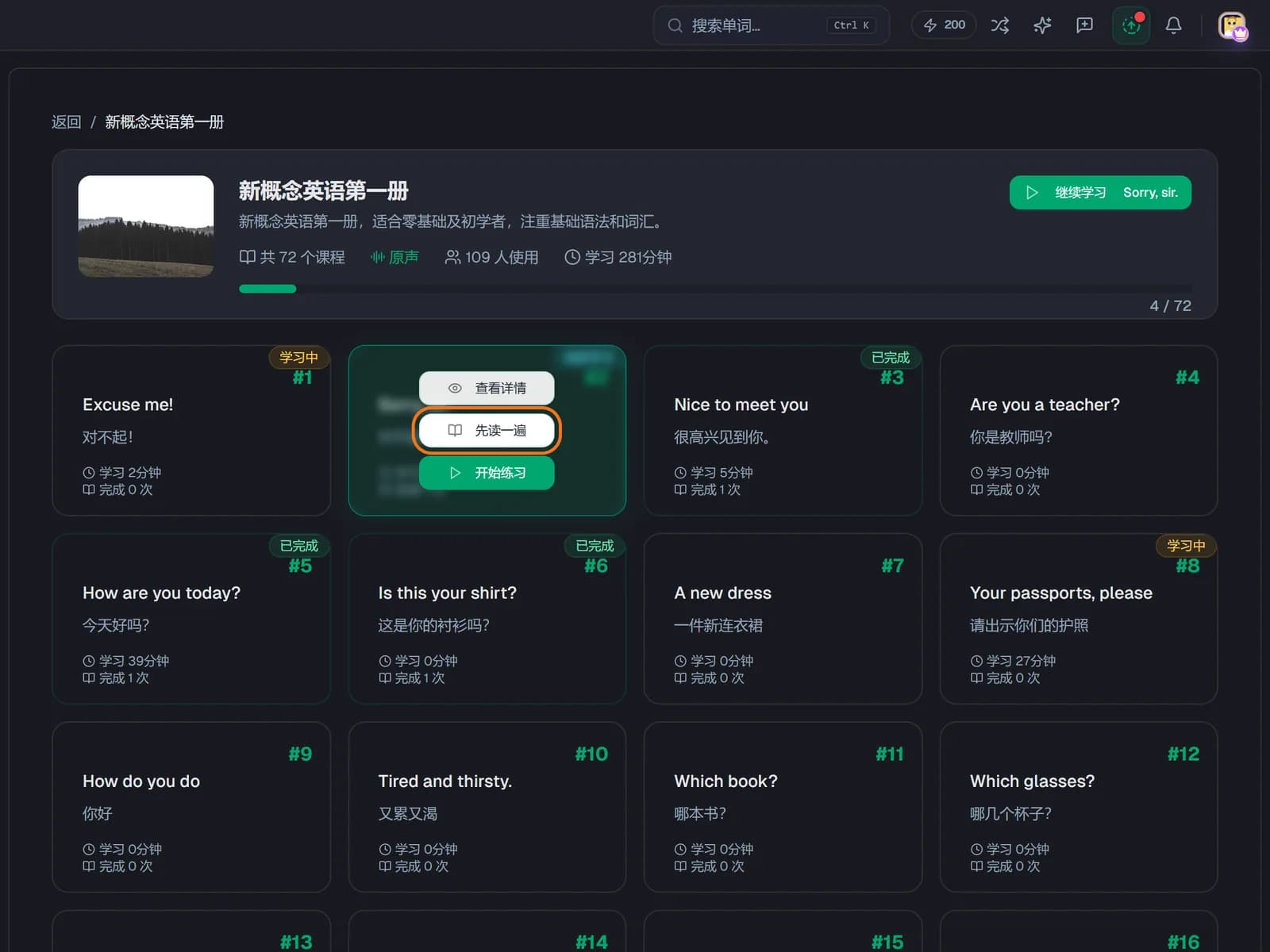Click the 学习 281分钟 duration label
This screenshot has height=952, width=1270.
tap(618, 257)
